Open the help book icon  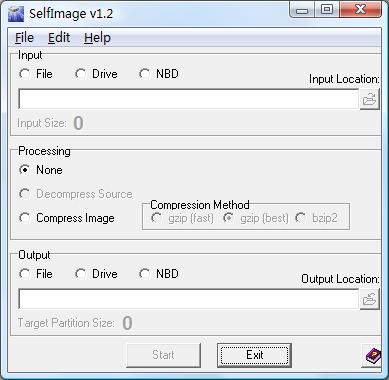pos(373,355)
